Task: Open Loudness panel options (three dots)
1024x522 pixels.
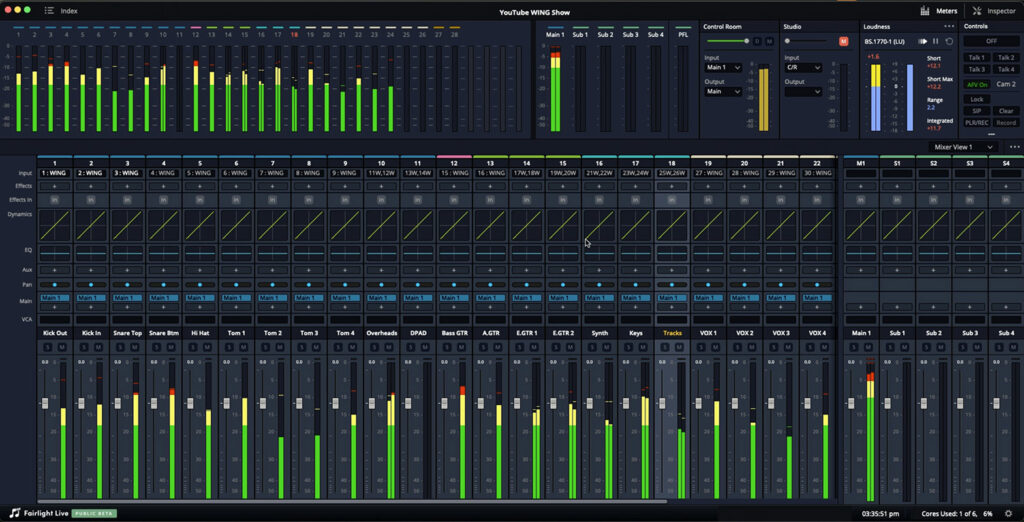Action: coord(948,26)
